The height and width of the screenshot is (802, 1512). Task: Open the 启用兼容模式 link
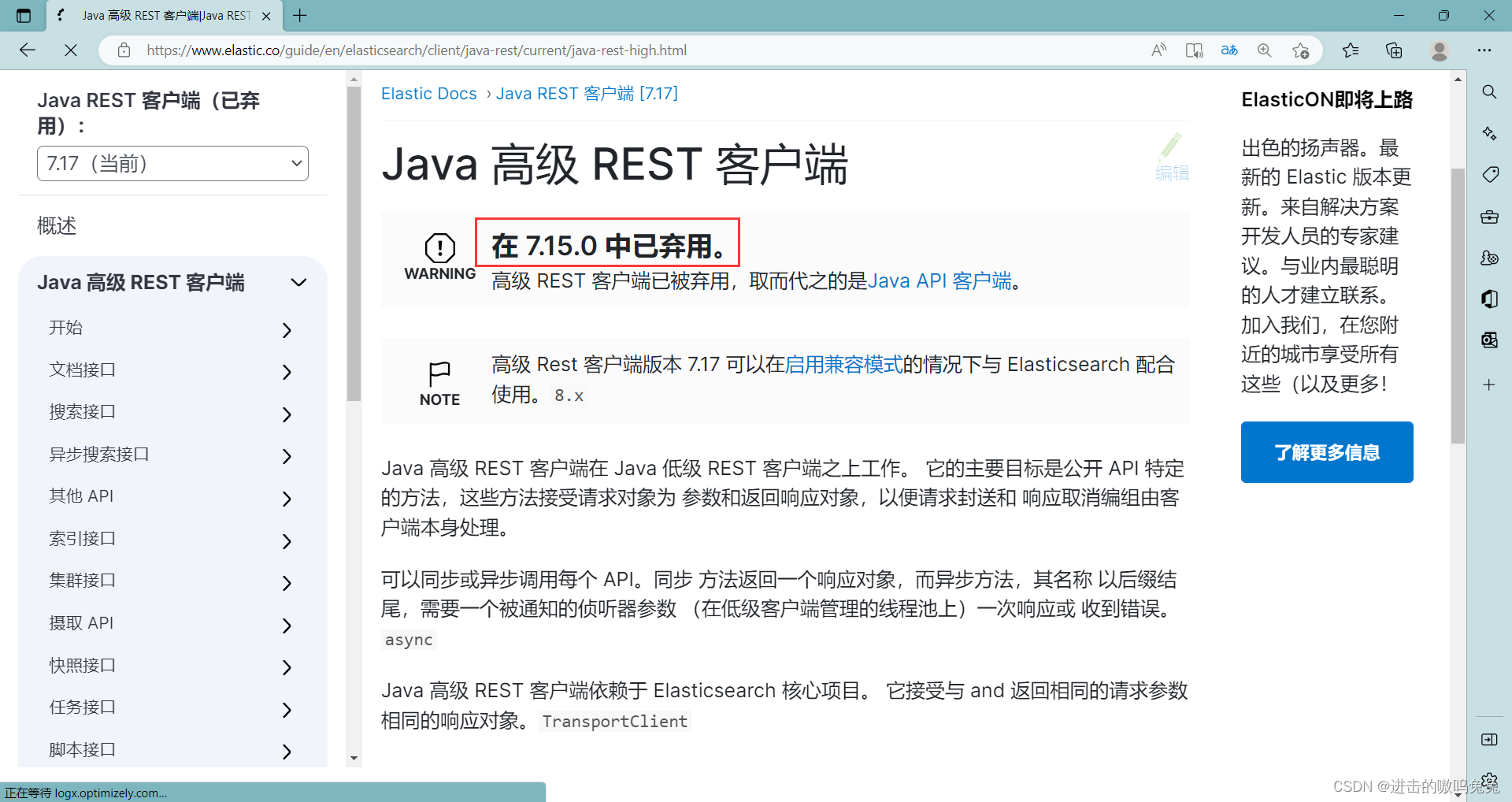click(843, 365)
